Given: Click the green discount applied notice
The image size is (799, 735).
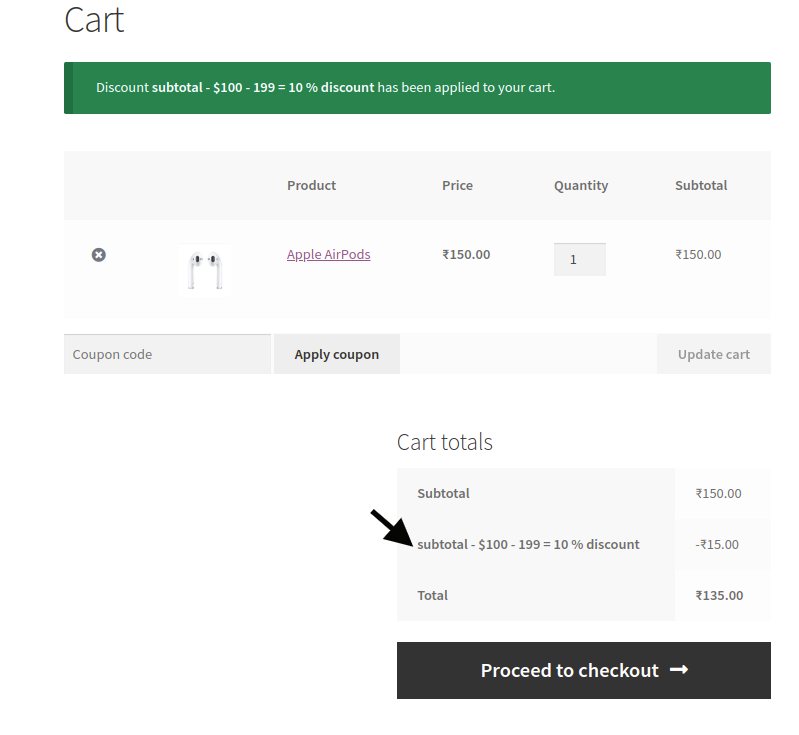Looking at the screenshot, I should click(417, 88).
